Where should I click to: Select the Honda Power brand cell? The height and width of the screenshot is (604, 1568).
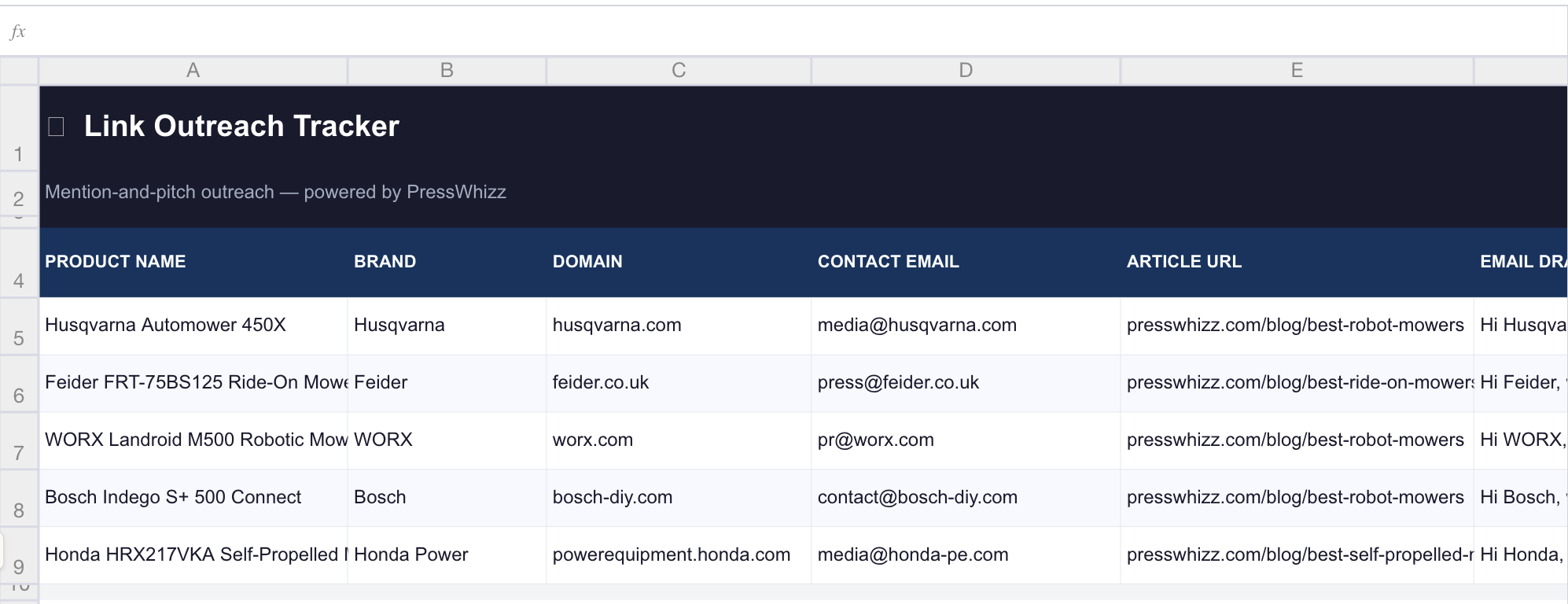[410, 555]
